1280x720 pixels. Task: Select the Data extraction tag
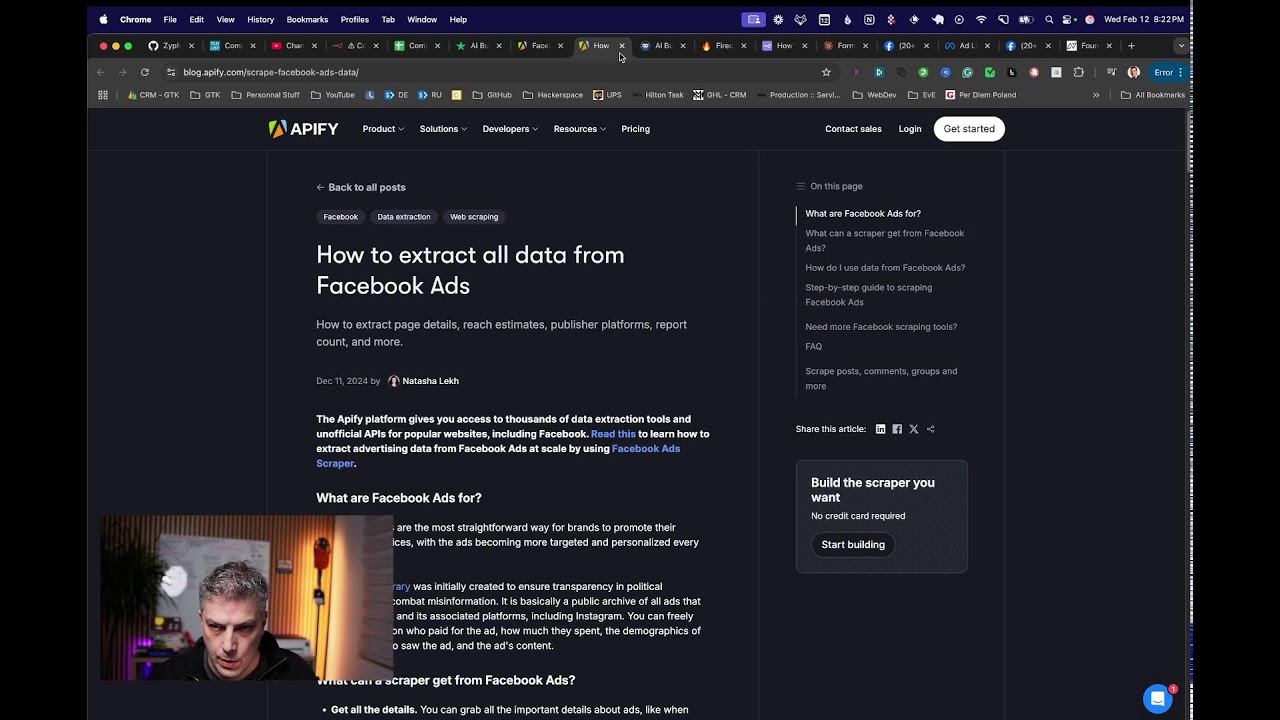(x=404, y=217)
